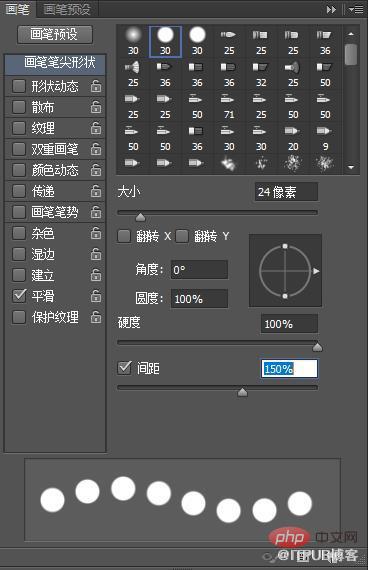Uncheck the 间距 checkbox

pyautogui.click(x=124, y=368)
